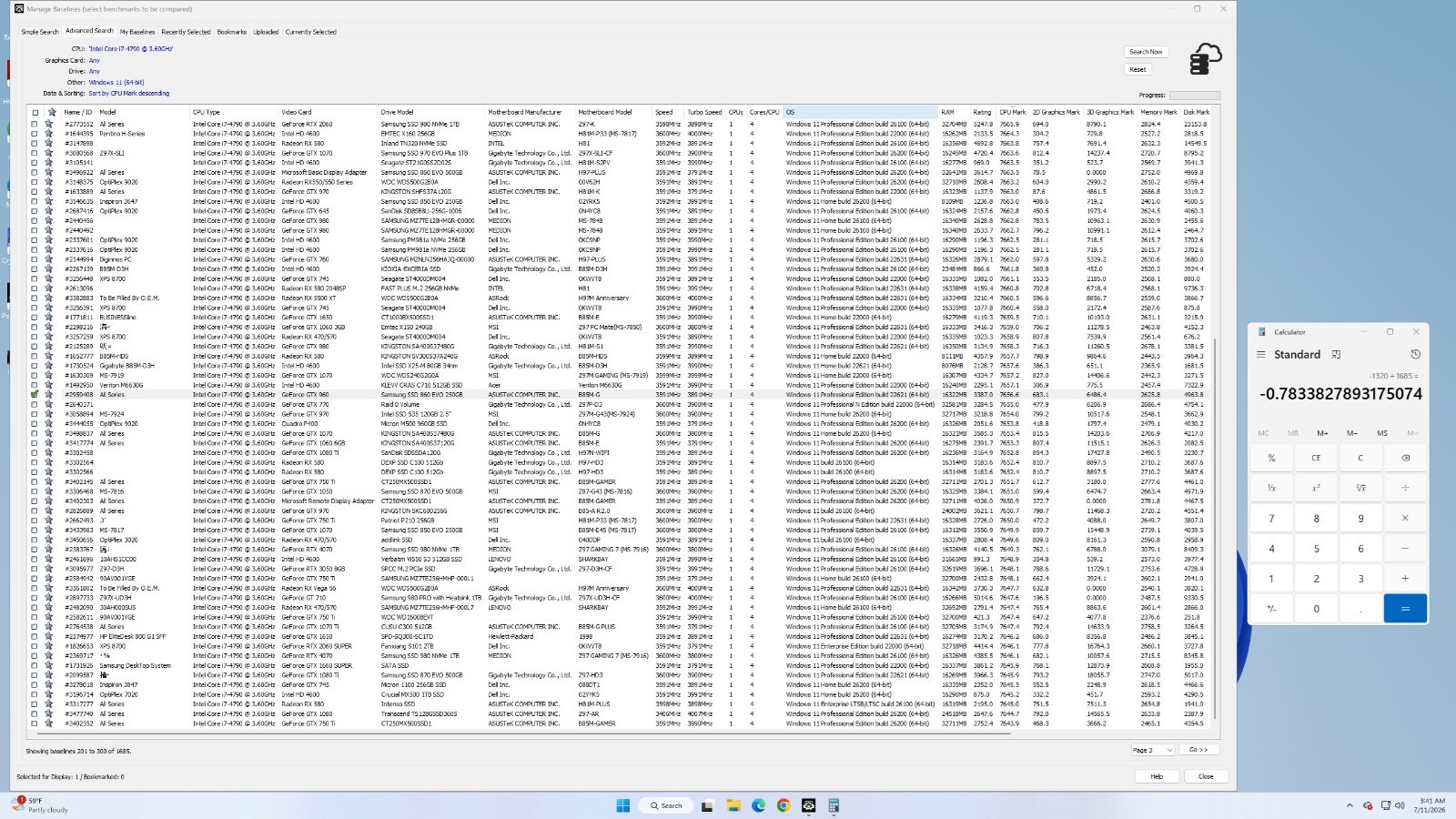Open File Explorer from the taskbar

tap(733, 805)
